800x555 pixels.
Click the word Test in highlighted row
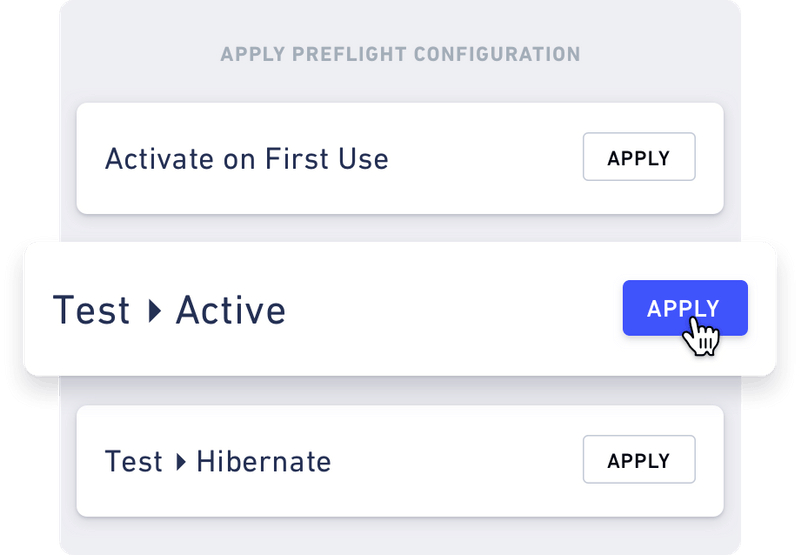click(91, 310)
